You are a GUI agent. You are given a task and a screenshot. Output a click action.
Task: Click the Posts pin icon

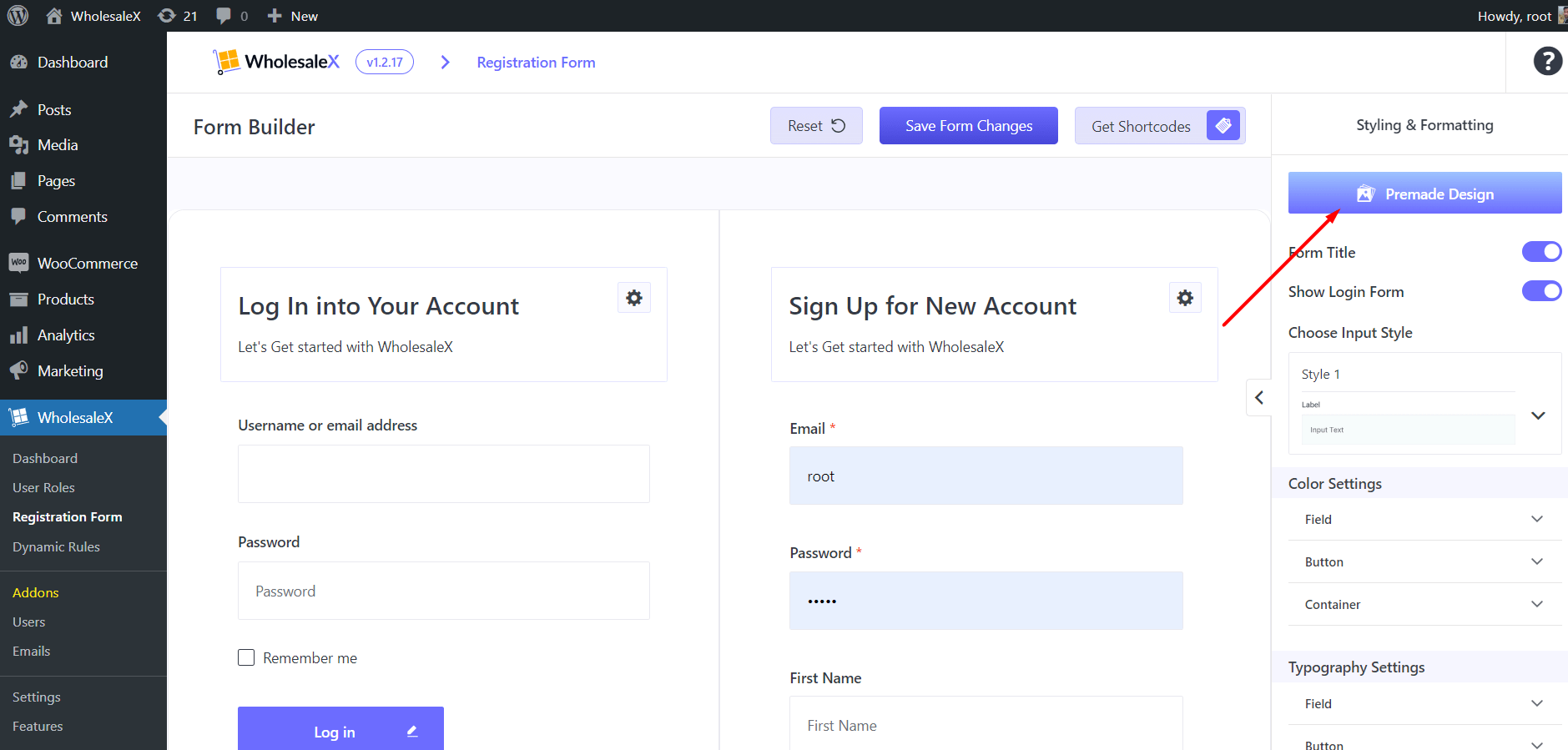point(18,109)
